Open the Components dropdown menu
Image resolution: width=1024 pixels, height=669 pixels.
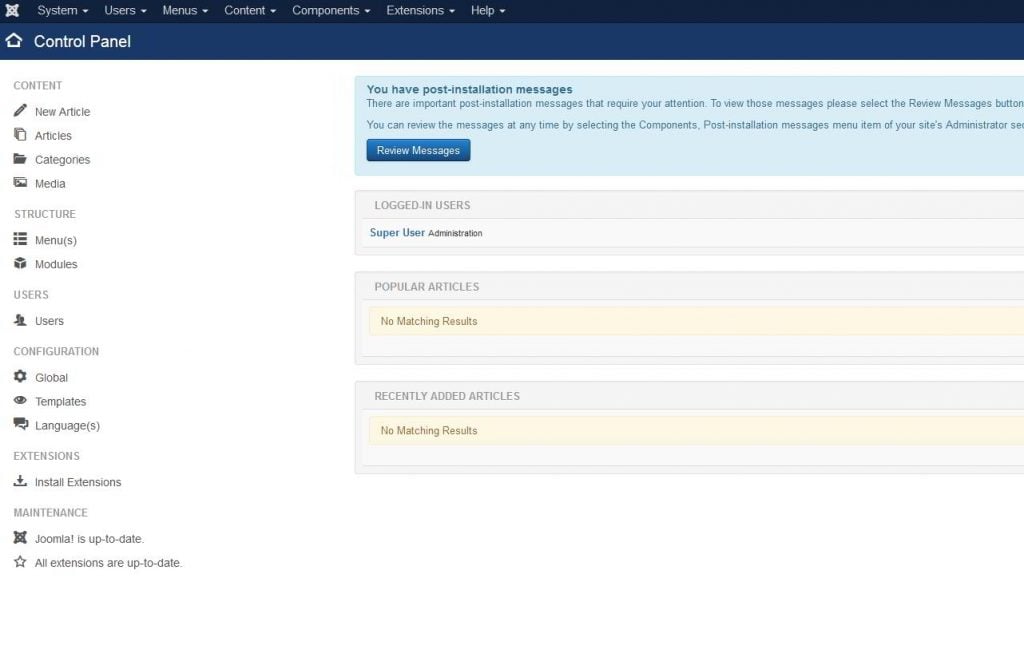(x=331, y=10)
